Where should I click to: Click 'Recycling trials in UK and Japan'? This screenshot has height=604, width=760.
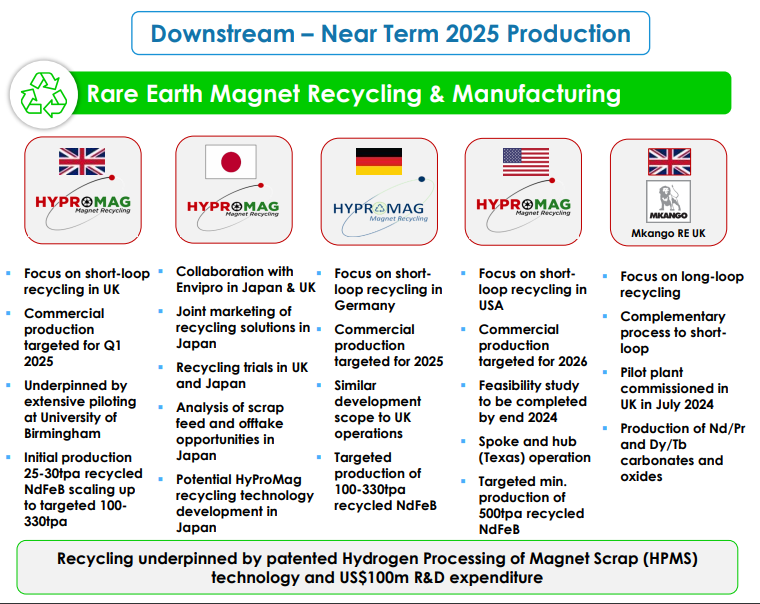point(242,375)
